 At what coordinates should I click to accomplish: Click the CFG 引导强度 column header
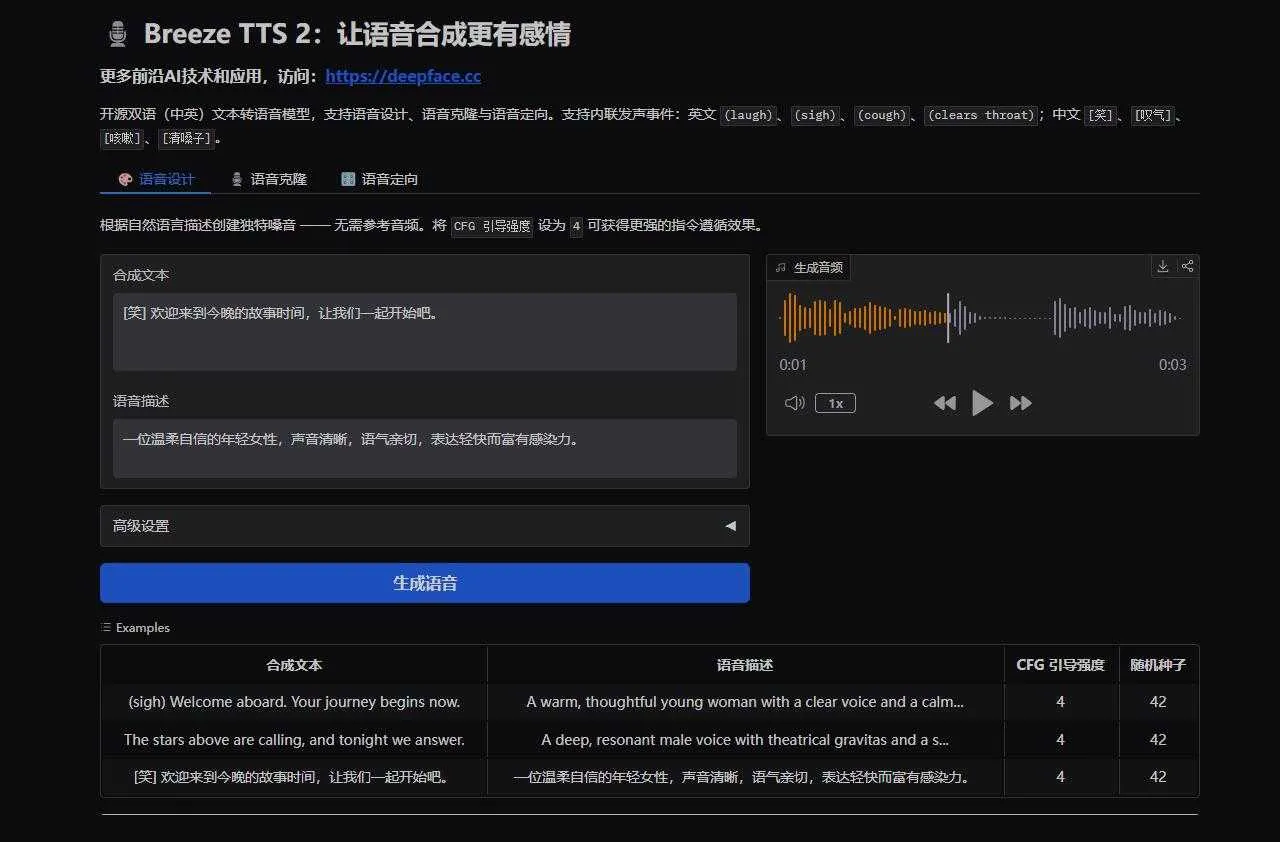(1061, 665)
